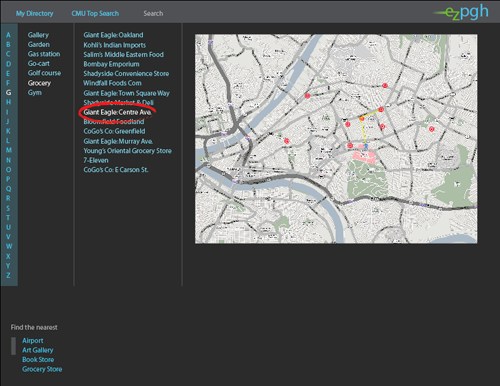Open Giant Eagle: Town Square Way listing

(127, 93)
